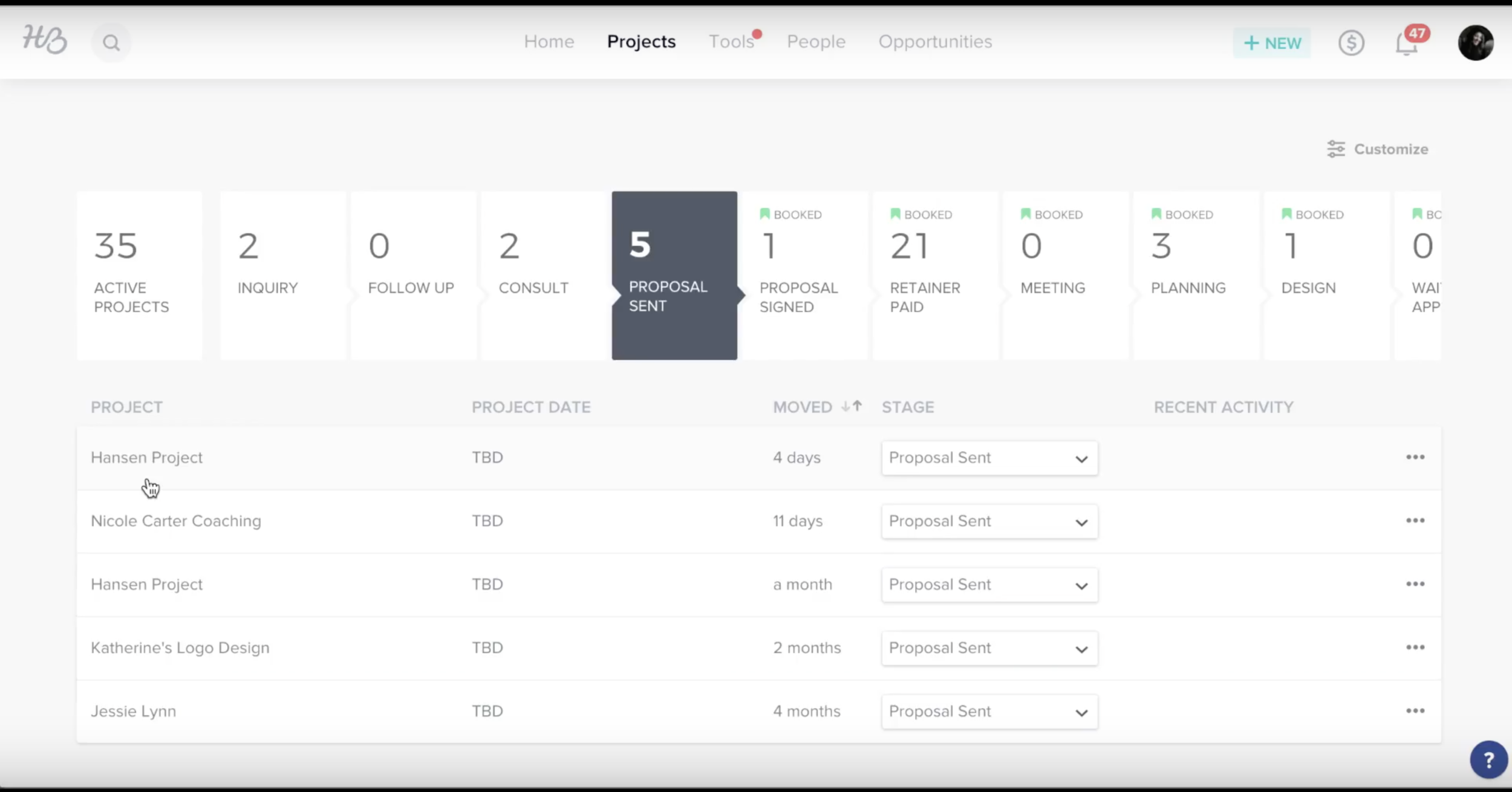Screen dimensions: 1512x792
Task: Click '11 days' moved value
Action: [798, 521]
